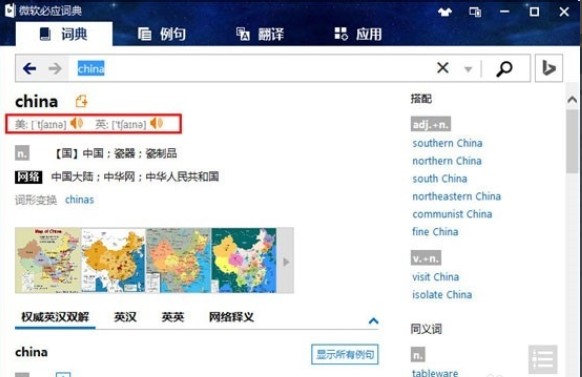This screenshot has height=377, width=582.
Task: Click inside the china search field
Action: pyautogui.click(x=252, y=68)
